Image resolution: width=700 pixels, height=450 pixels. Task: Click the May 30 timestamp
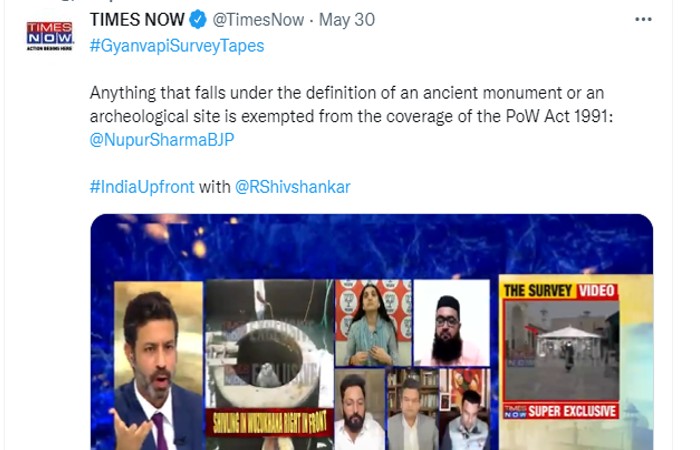337,19
